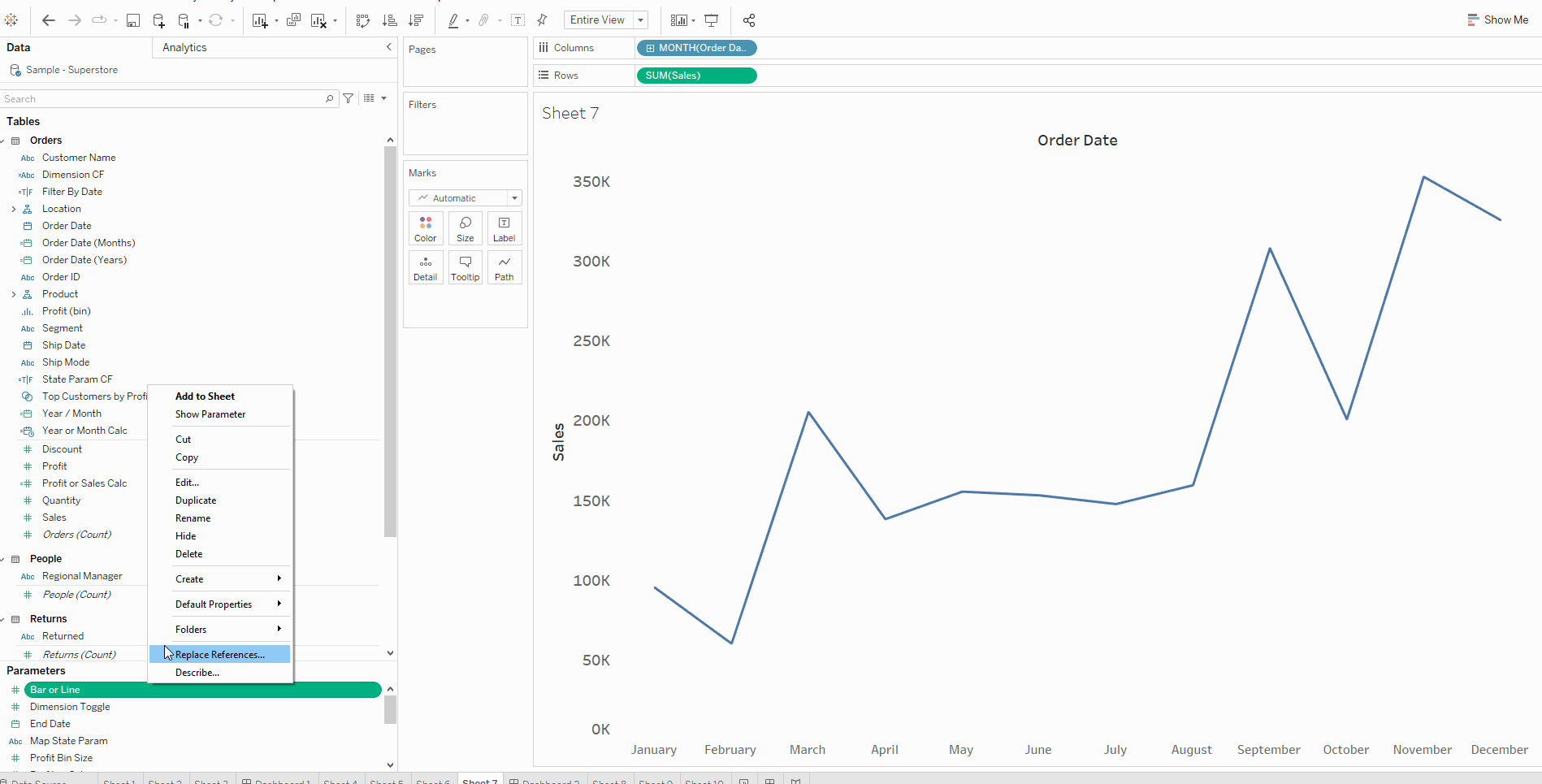
Task: Select the Bar or Line parameter
Action: [x=202, y=690]
